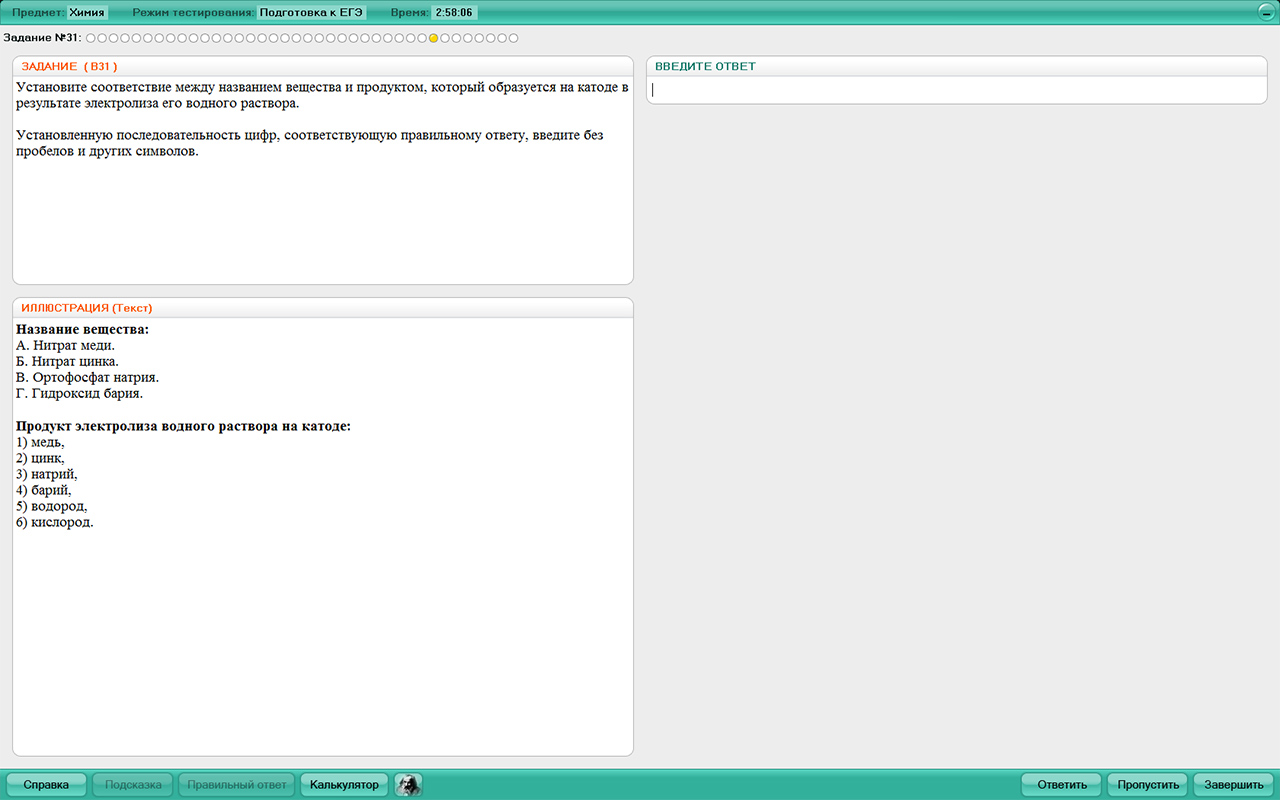Click the option 2) цинк
Screen dimensions: 1280x800
pos(41,458)
